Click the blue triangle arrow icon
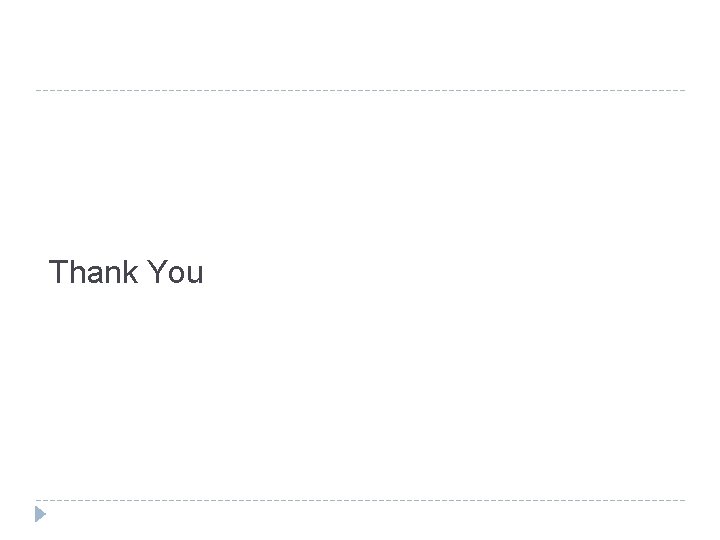Screen dimensions: 720x540 click(40, 515)
